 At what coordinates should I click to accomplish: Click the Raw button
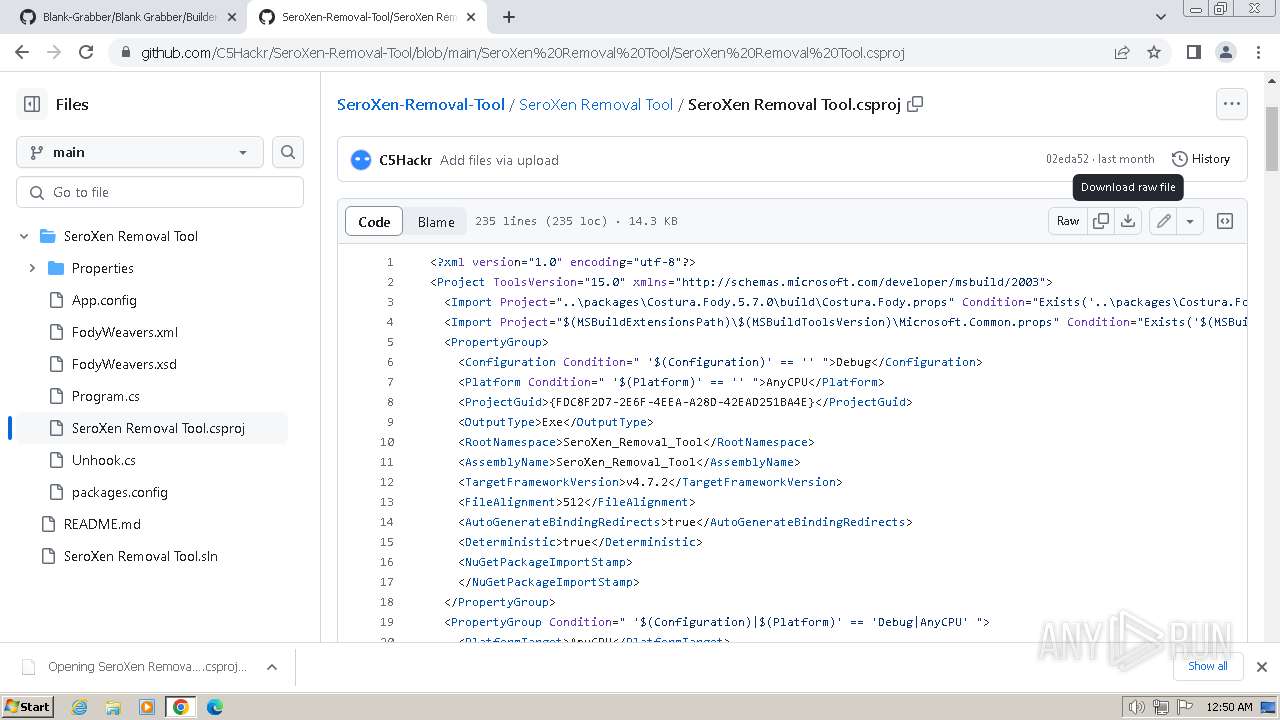[x=1068, y=221]
